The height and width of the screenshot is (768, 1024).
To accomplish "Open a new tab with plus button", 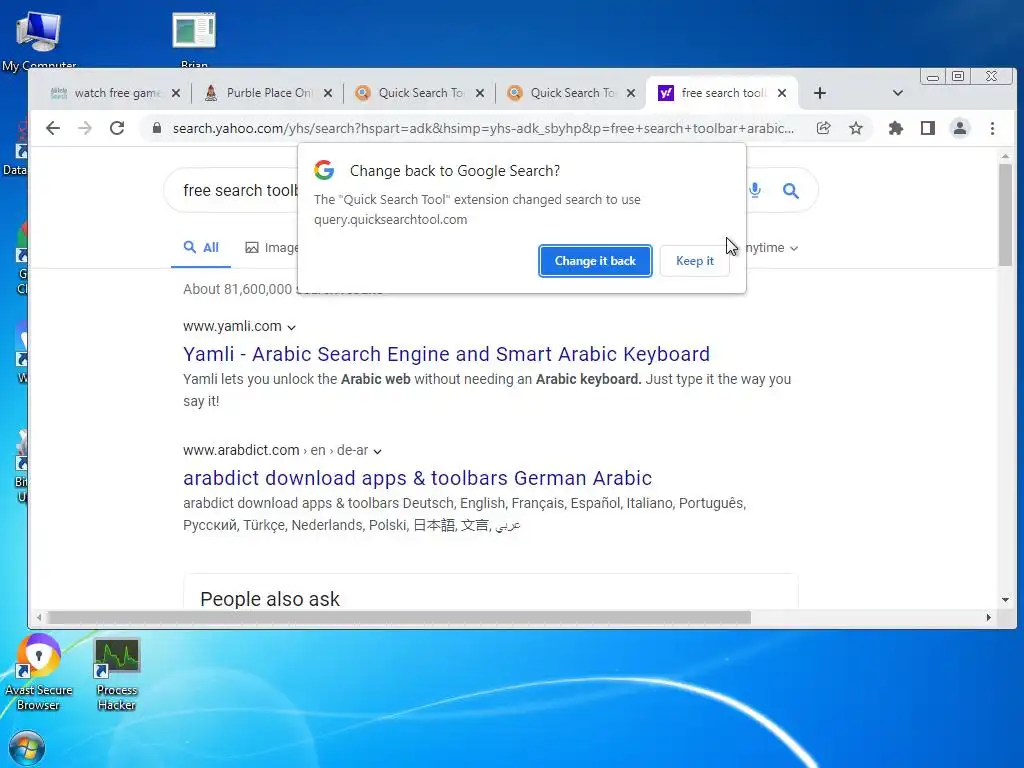I will (x=820, y=93).
